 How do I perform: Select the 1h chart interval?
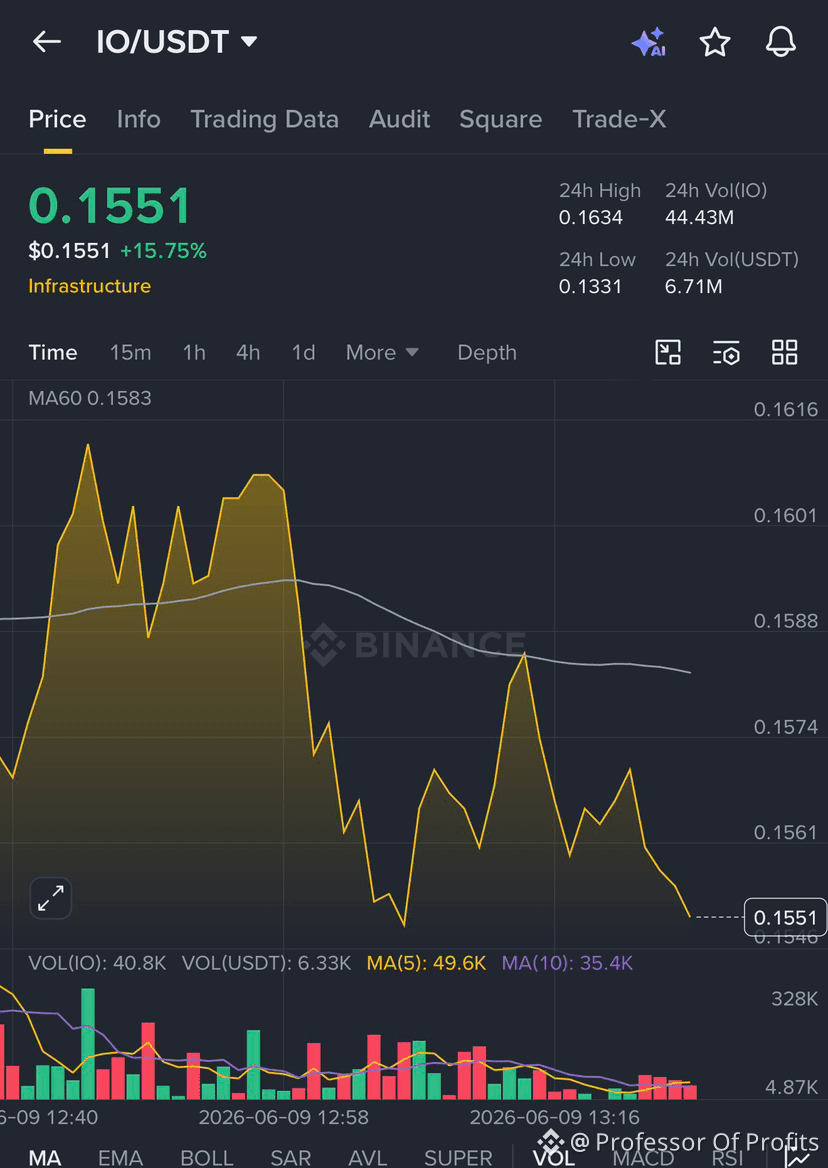coord(194,352)
